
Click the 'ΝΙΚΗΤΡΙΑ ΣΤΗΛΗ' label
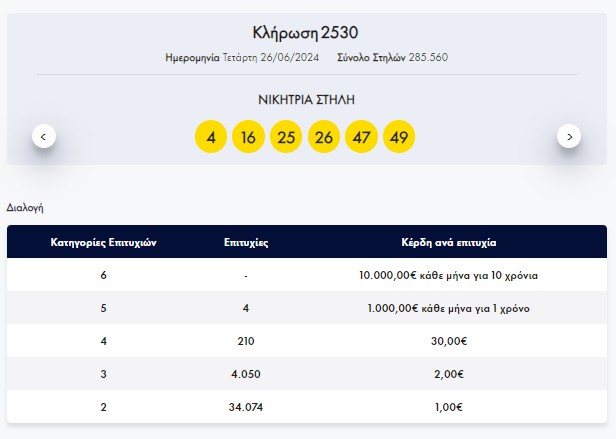pos(306,100)
